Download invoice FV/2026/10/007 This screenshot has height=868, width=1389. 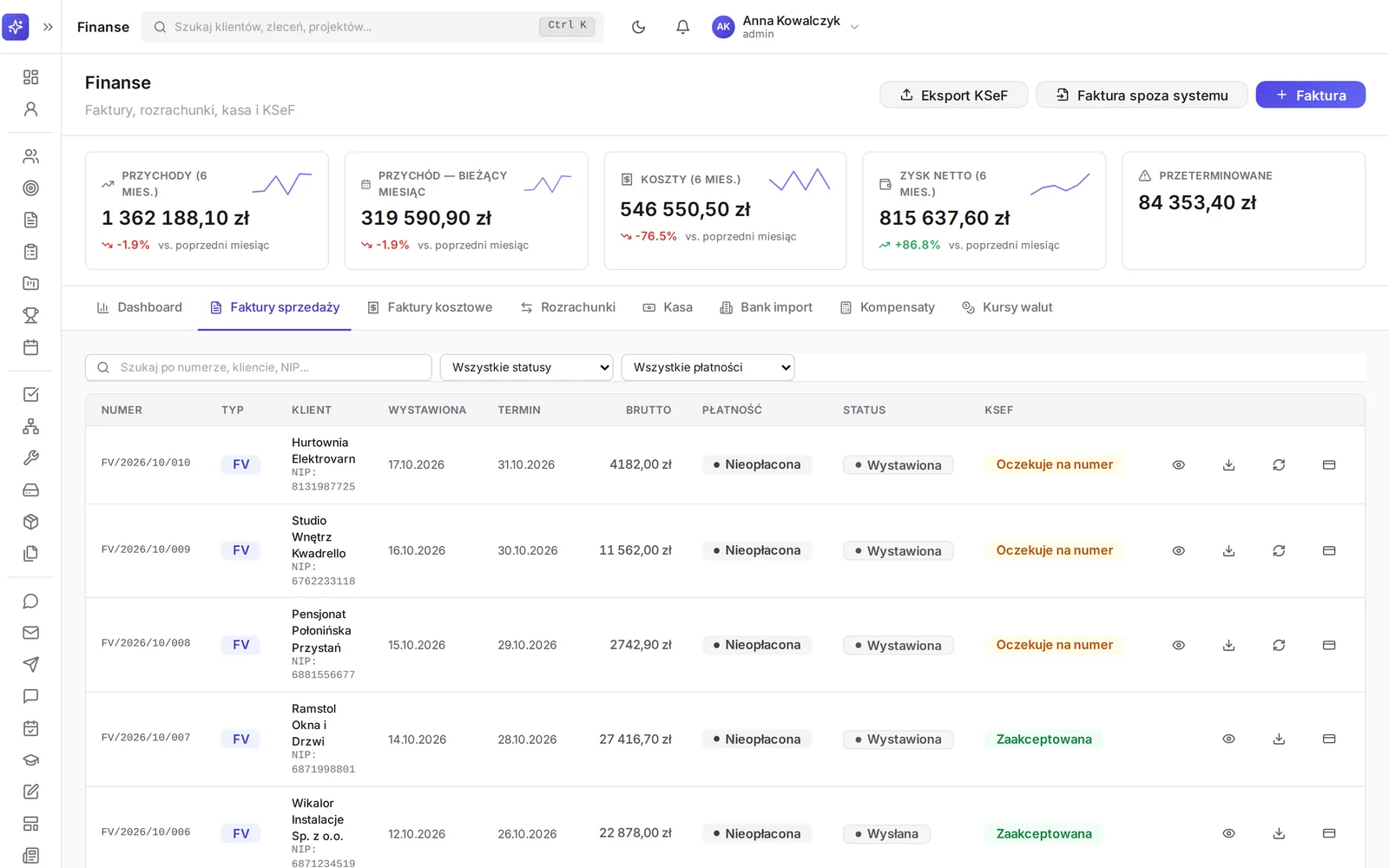(x=1279, y=740)
